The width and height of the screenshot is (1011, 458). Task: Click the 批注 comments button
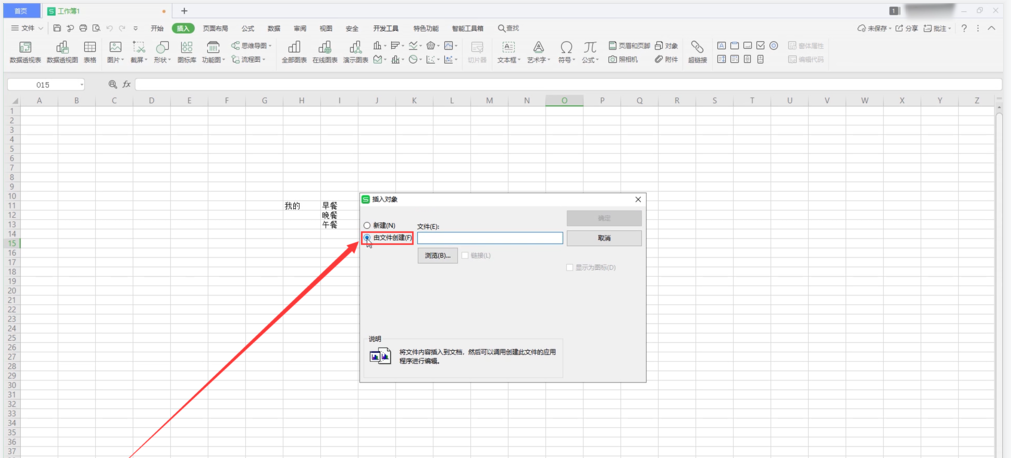point(937,28)
